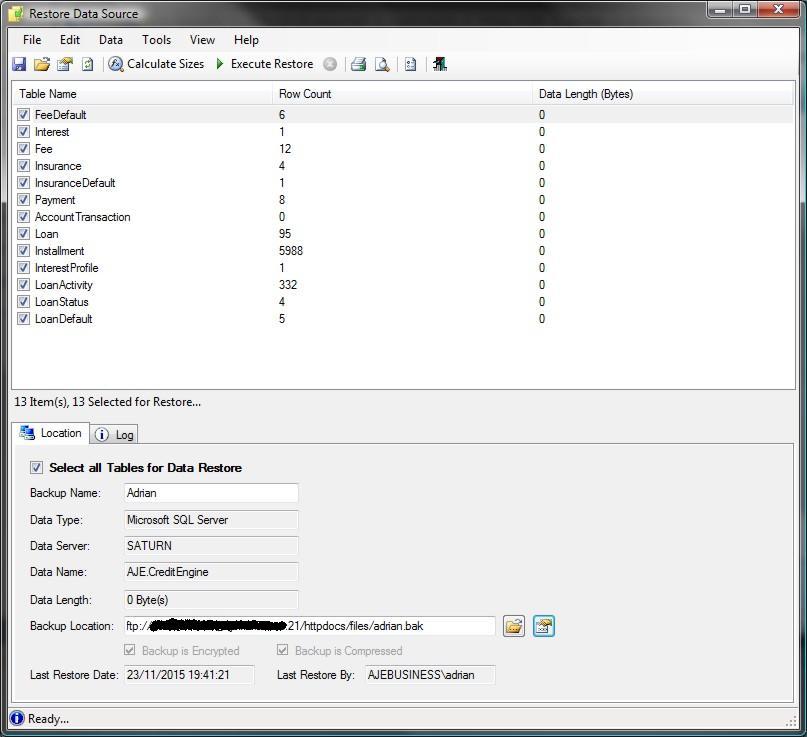Uncheck the FeeDefault table checkbox
This screenshot has width=807, height=737.
[23, 115]
